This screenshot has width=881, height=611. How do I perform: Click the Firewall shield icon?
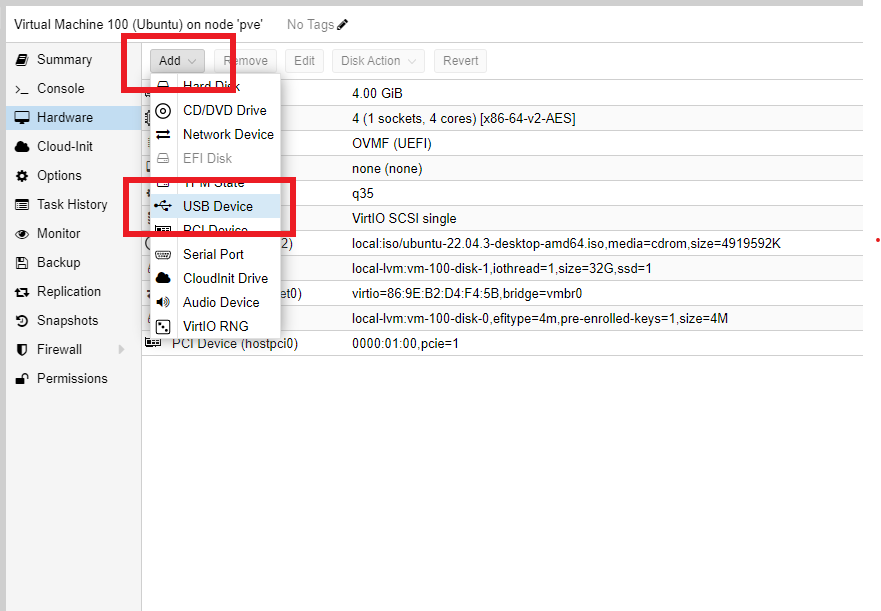[22, 350]
